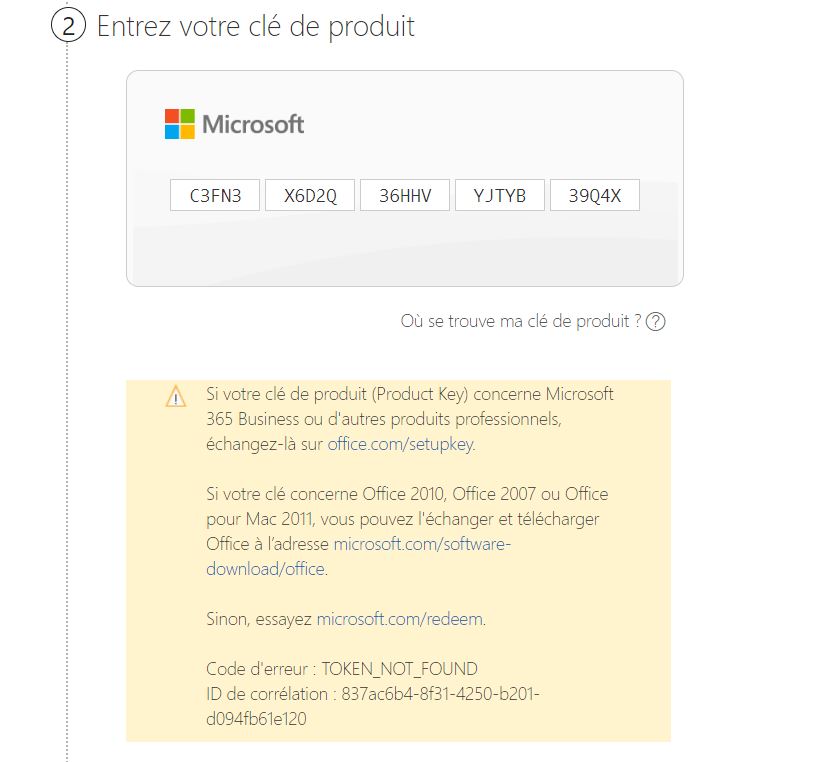Click the Microsoft wordmark text
Image resolution: width=831 pixels, height=762 pixels.
pos(253,125)
